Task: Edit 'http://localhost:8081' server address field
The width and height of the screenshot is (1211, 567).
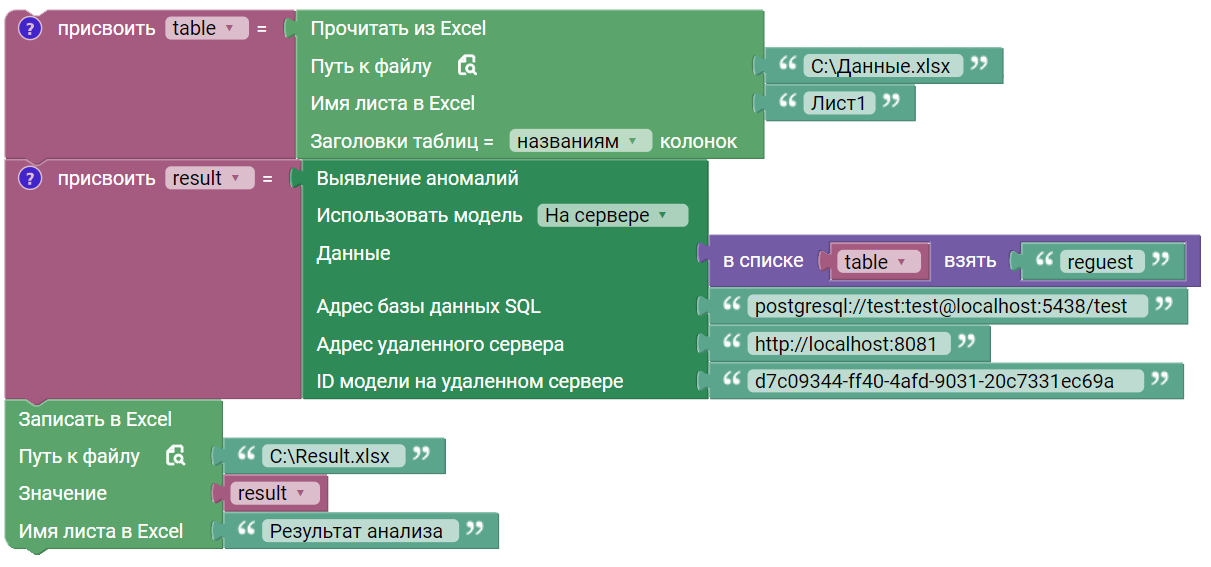Action: click(x=849, y=344)
